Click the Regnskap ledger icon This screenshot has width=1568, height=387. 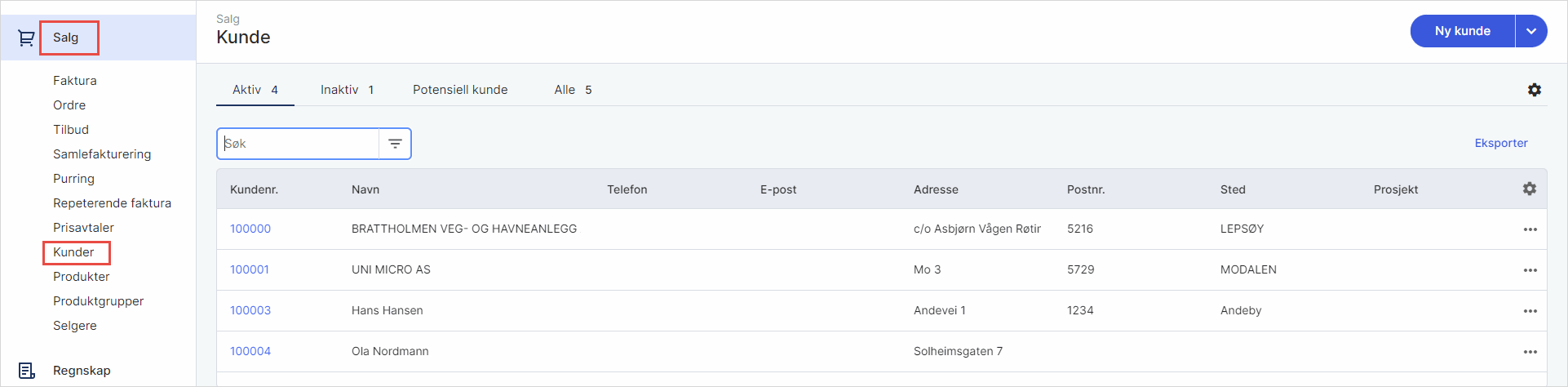tap(26, 371)
